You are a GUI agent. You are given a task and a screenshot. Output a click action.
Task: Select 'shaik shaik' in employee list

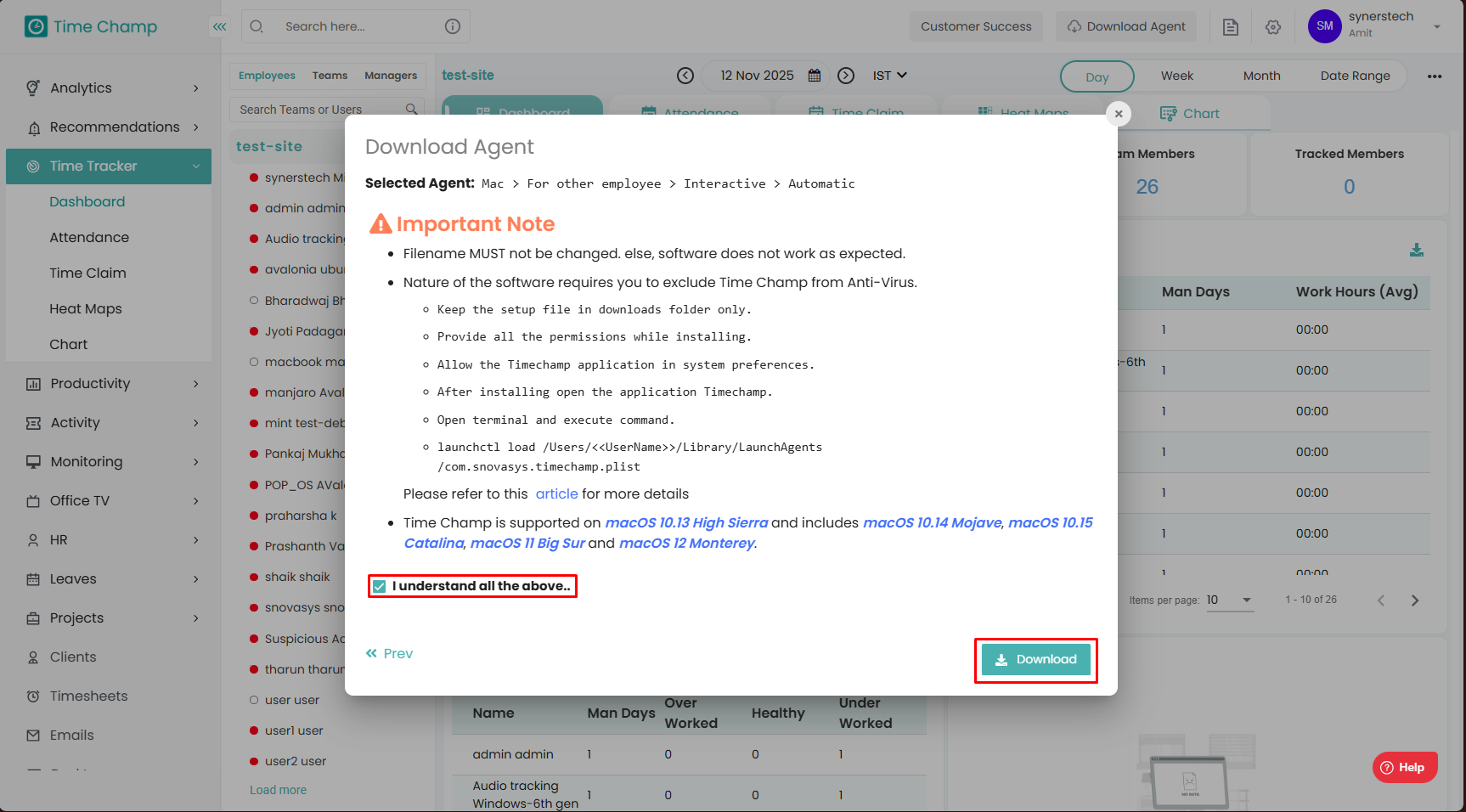[297, 577]
